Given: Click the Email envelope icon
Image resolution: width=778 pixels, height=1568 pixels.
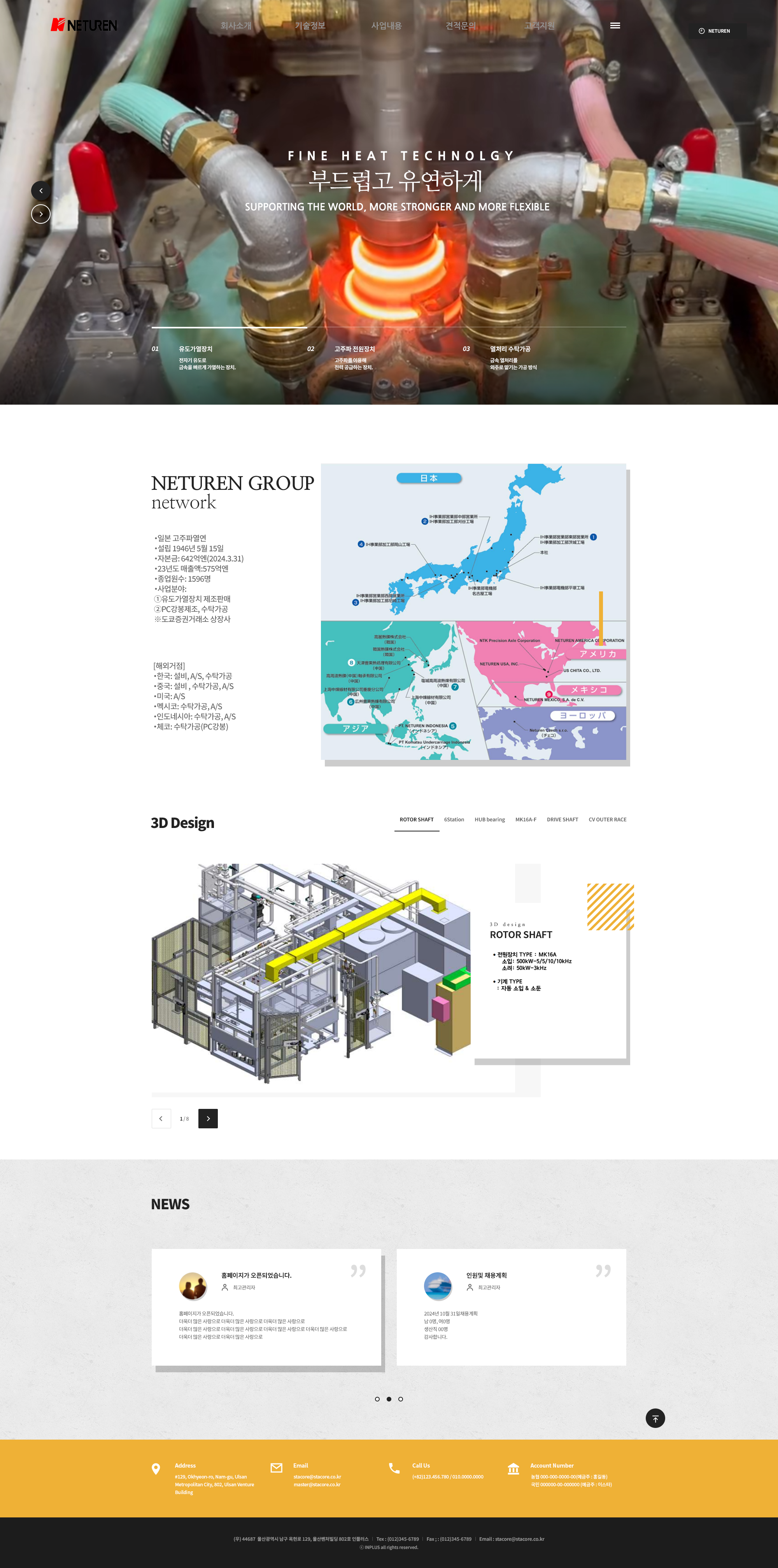Looking at the screenshot, I should point(276,1468).
